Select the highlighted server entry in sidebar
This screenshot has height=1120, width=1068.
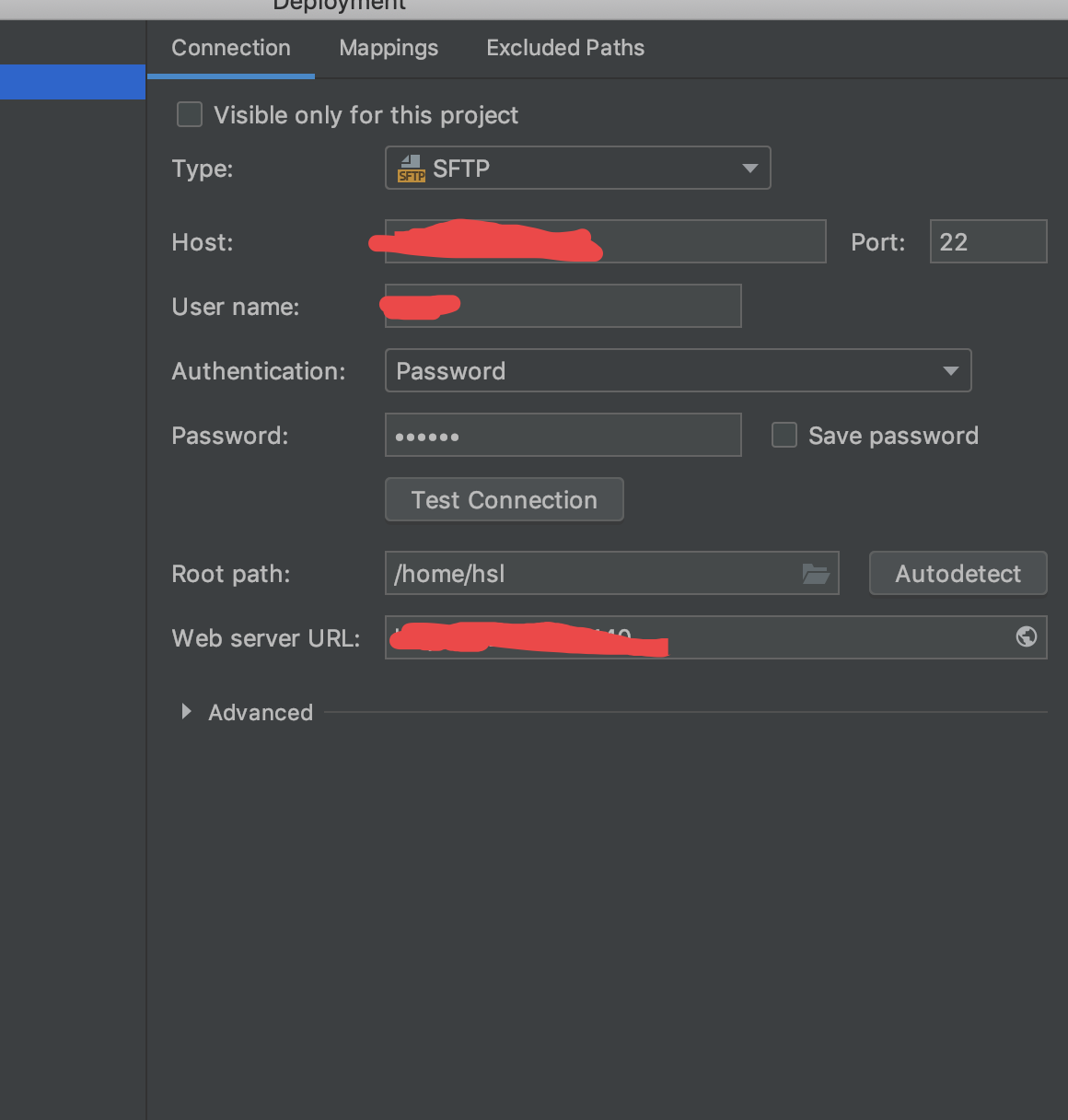tap(73, 82)
